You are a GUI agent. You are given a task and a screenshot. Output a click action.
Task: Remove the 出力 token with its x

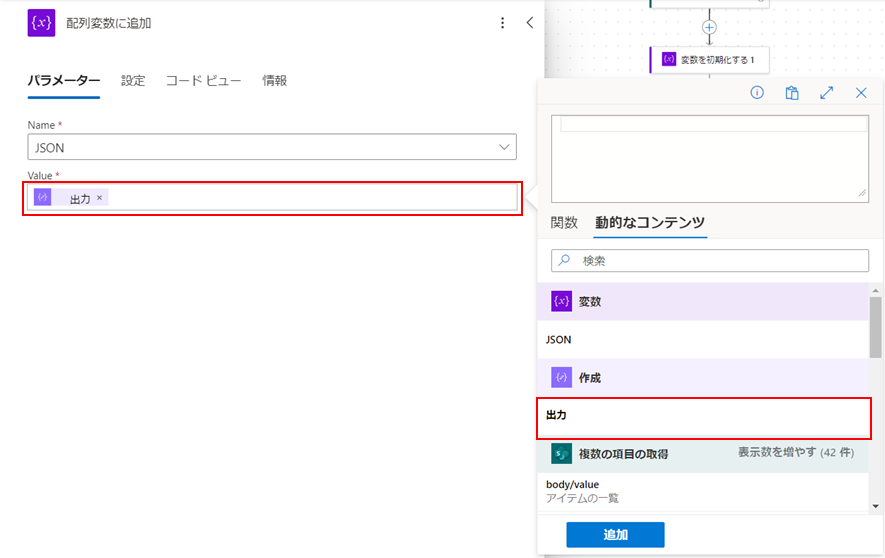tap(99, 197)
